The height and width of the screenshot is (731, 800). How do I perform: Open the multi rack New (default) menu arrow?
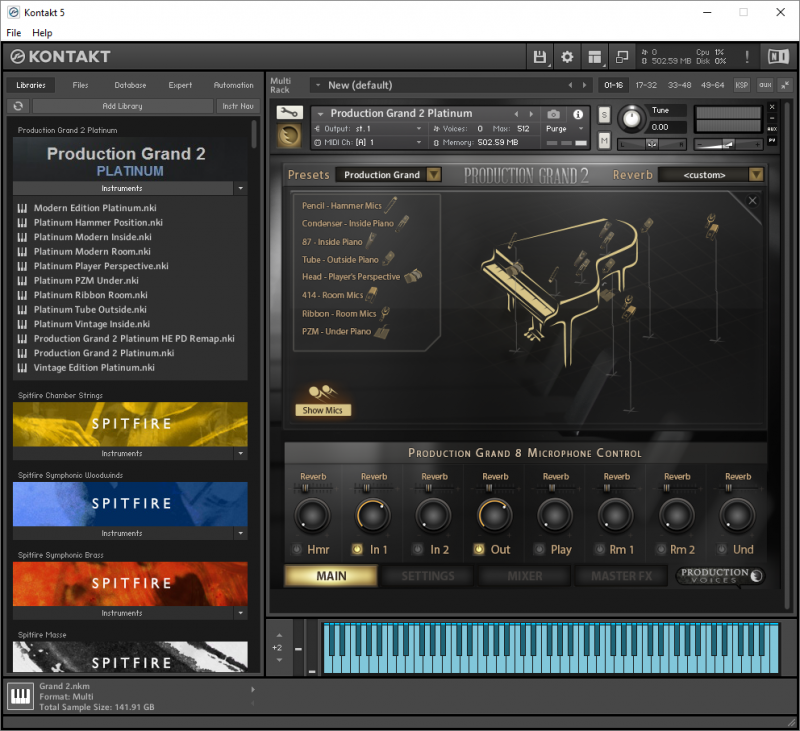point(318,85)
